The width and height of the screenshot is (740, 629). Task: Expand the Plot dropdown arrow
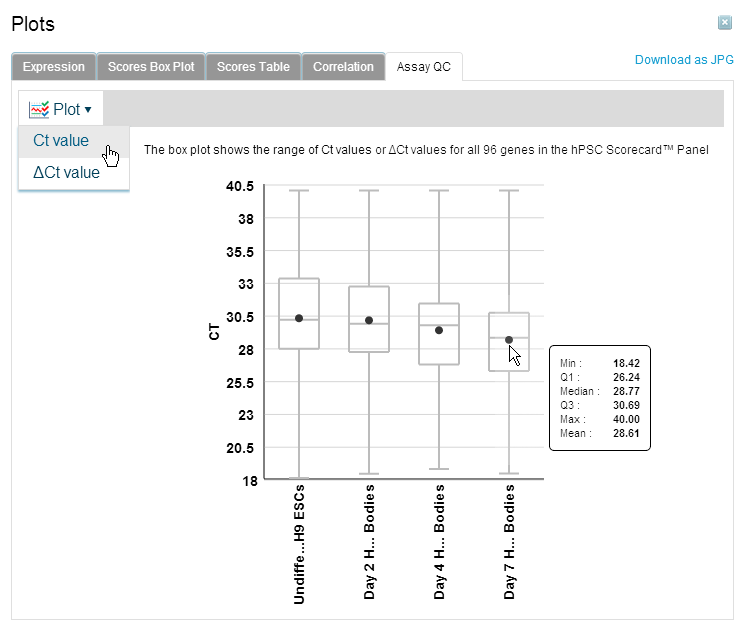pos(88,109)
